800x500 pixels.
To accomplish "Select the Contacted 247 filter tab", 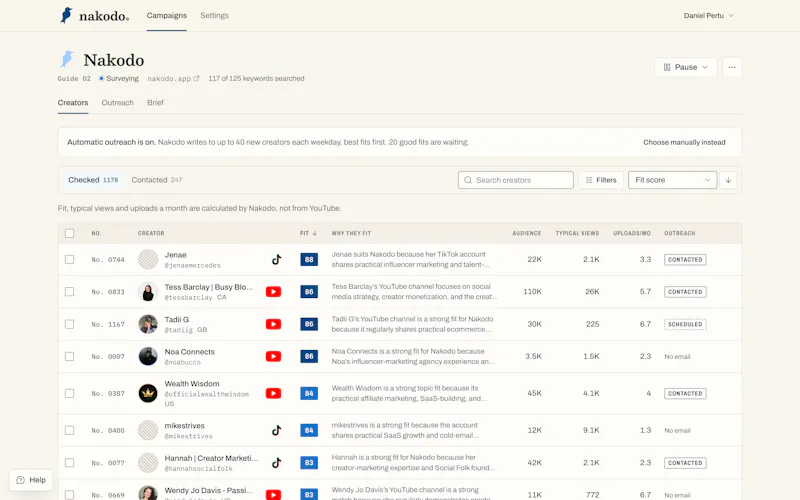I will [x=157, y=180].
